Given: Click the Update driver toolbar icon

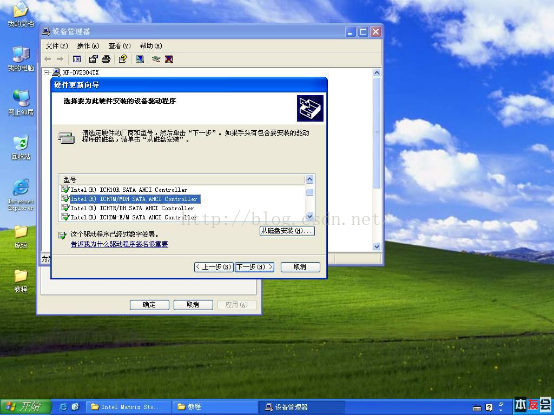Looking at the screenshot, I should [x=156, y=59].
